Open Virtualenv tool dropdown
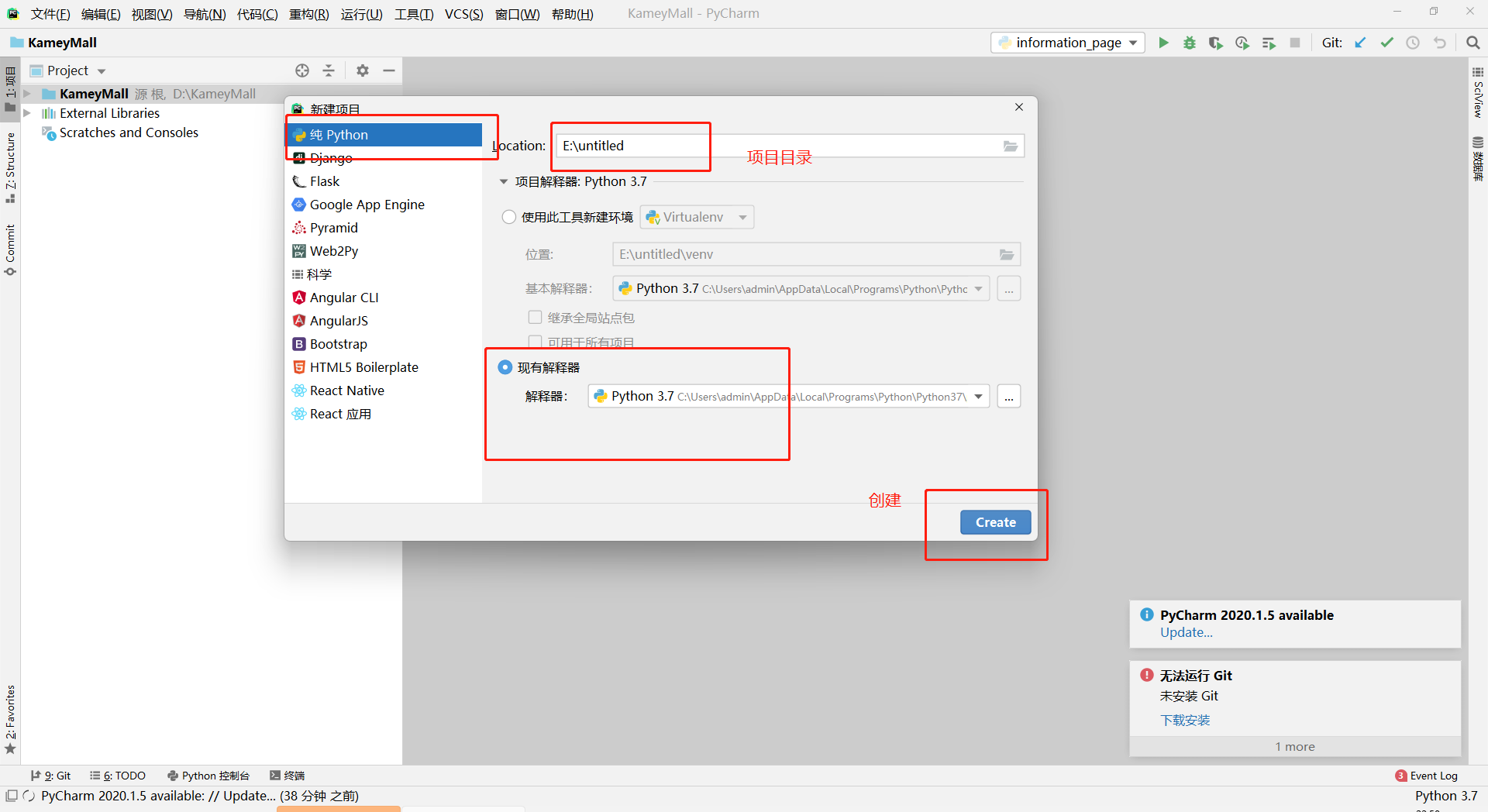This screenshot has height=812, width=1488. tap(697, 217)
